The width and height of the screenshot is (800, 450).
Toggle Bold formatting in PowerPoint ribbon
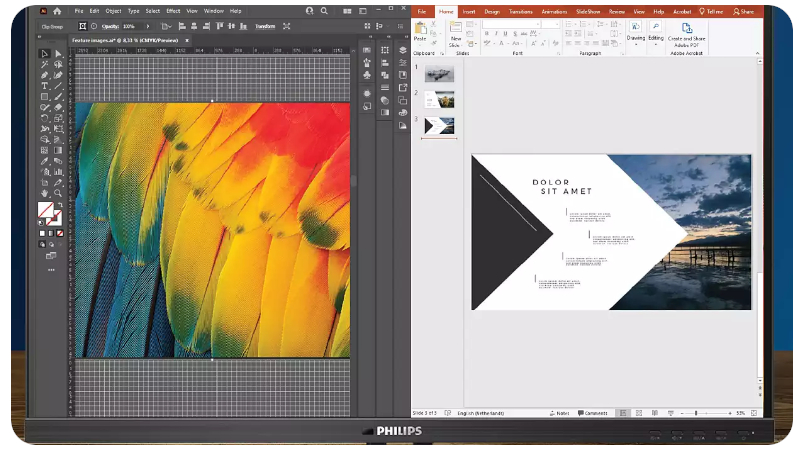486,33
